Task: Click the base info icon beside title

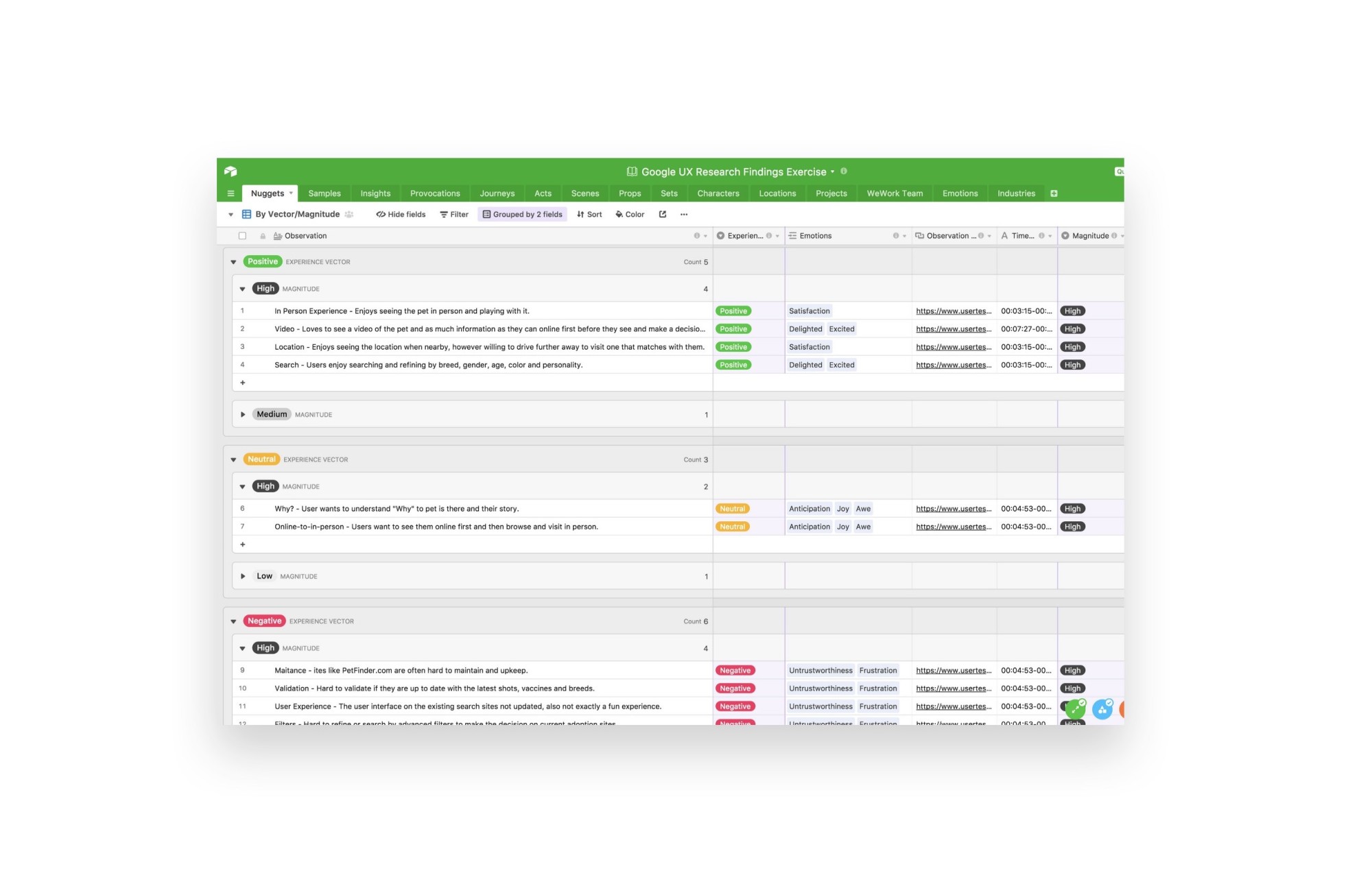Action: [x=844, y=171]
